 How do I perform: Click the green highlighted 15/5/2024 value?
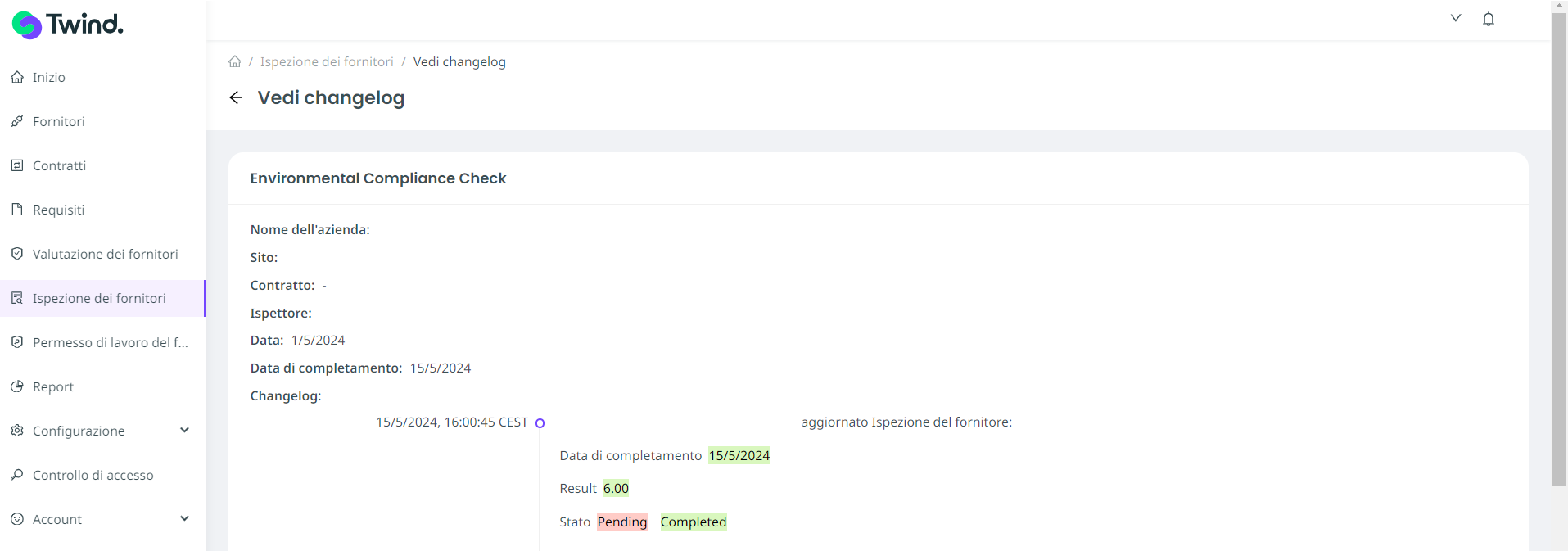coord(739,455)
